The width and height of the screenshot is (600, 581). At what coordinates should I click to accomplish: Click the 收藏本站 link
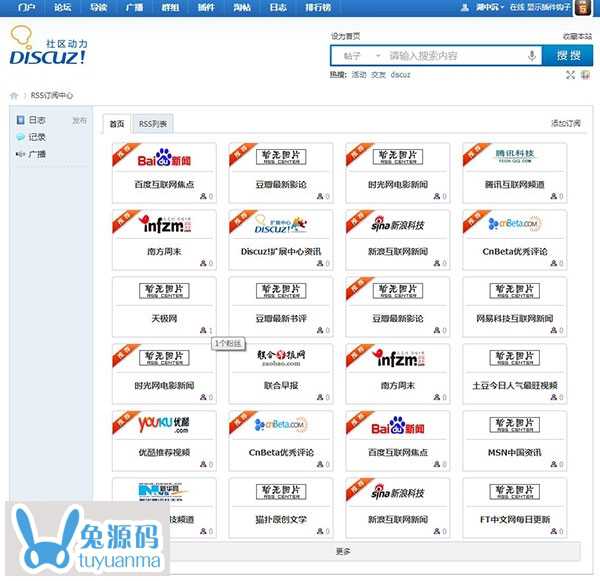[577, 36]
